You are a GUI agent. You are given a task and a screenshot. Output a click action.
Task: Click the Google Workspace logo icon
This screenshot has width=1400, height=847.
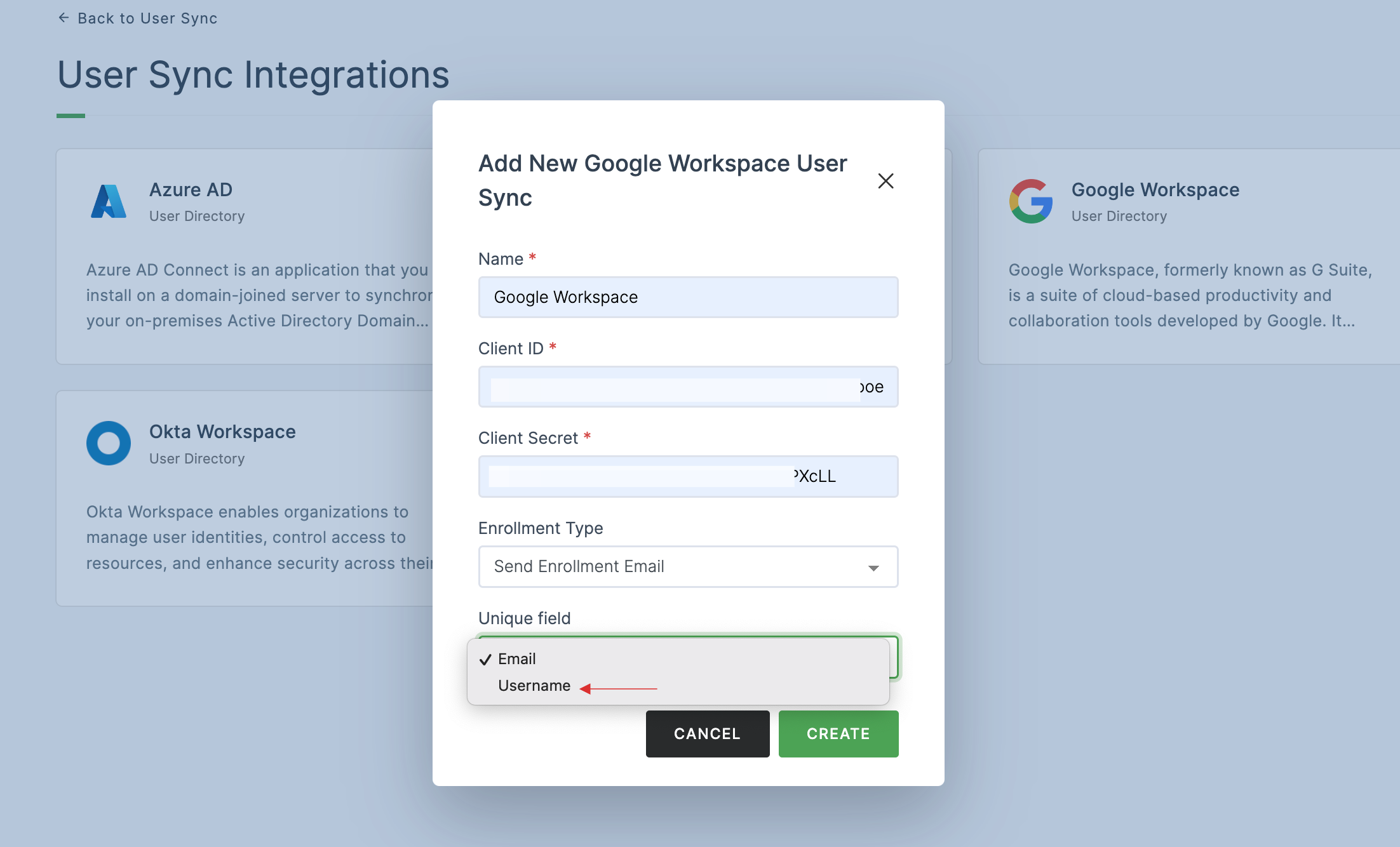1031,201
